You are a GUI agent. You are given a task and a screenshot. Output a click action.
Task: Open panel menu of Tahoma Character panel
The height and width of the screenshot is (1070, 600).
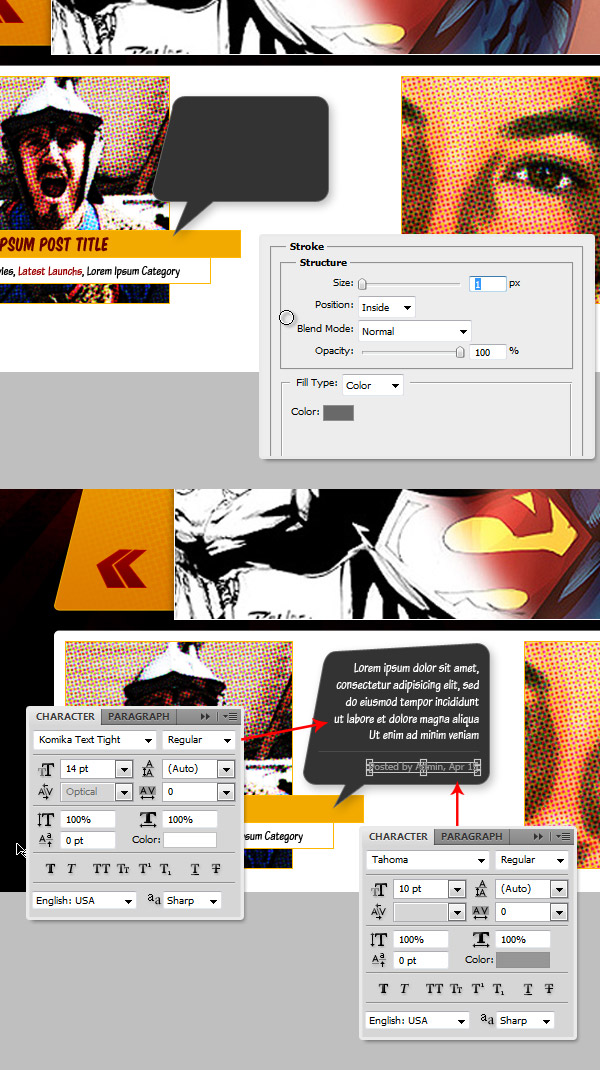(563, 836)
